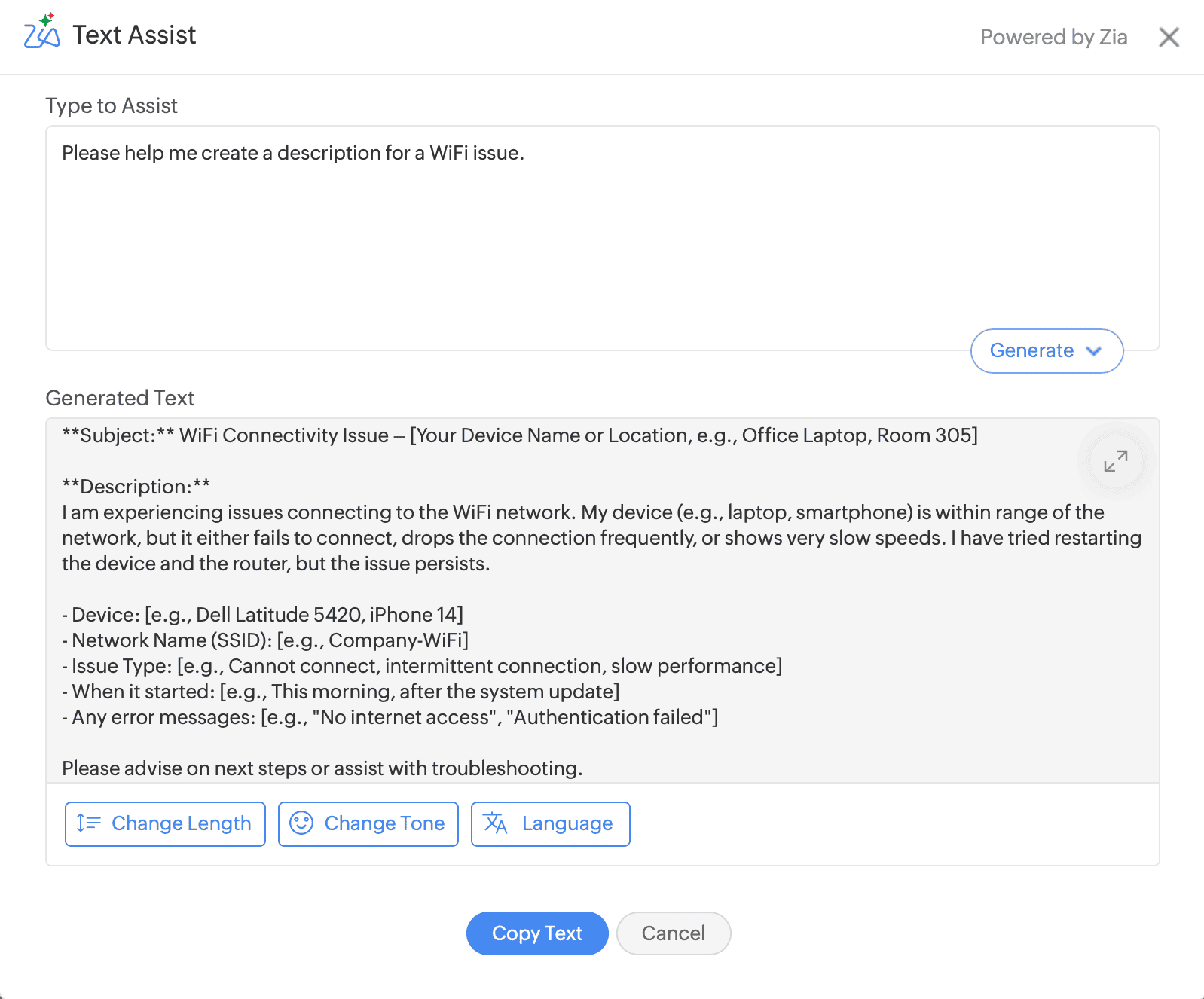This screenshot has width=1204, height=999.
Task: Click the "Text Assist" title
Action: tap(134, 35)
